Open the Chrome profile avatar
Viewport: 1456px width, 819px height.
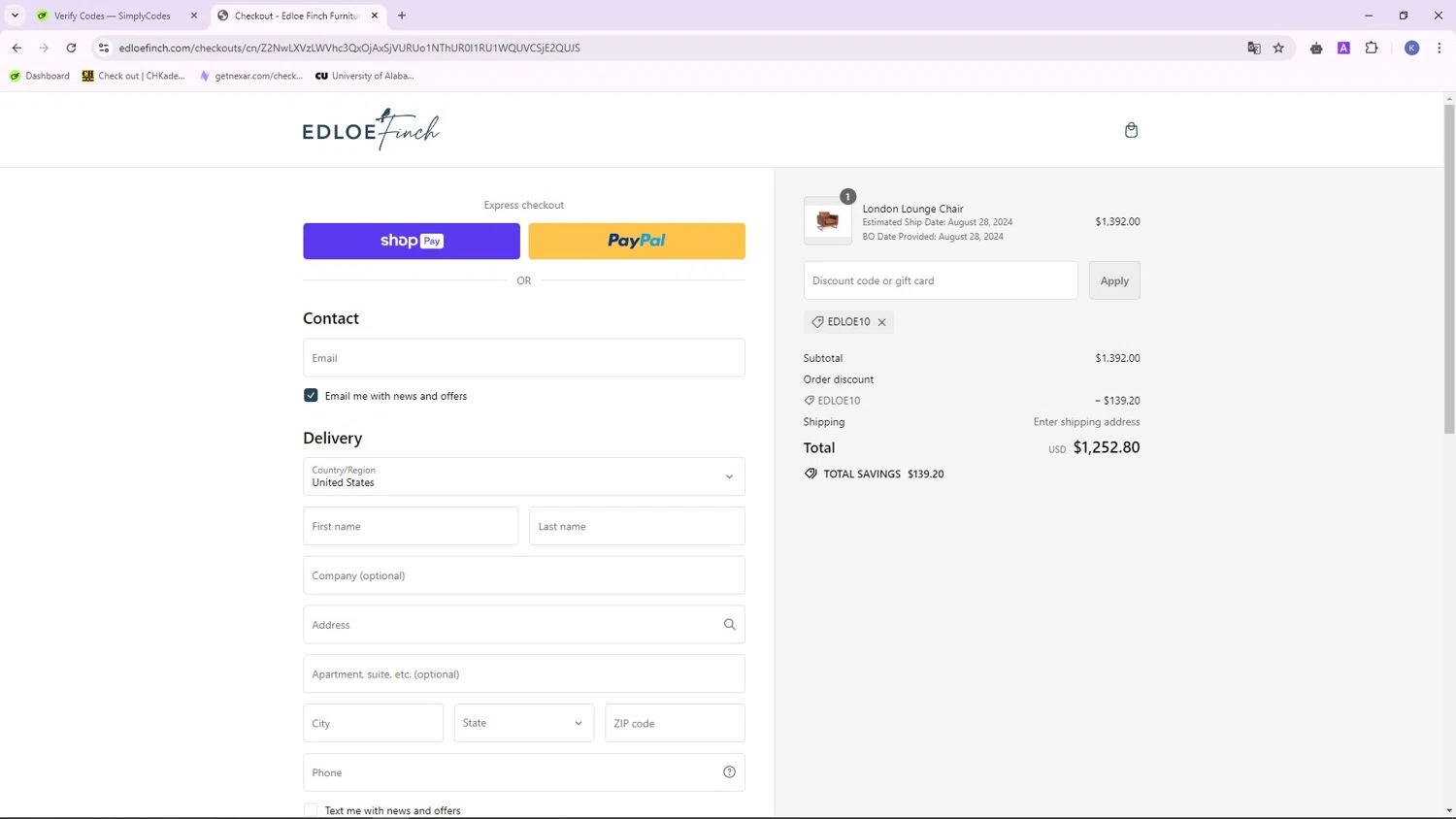coord(1412,48)
